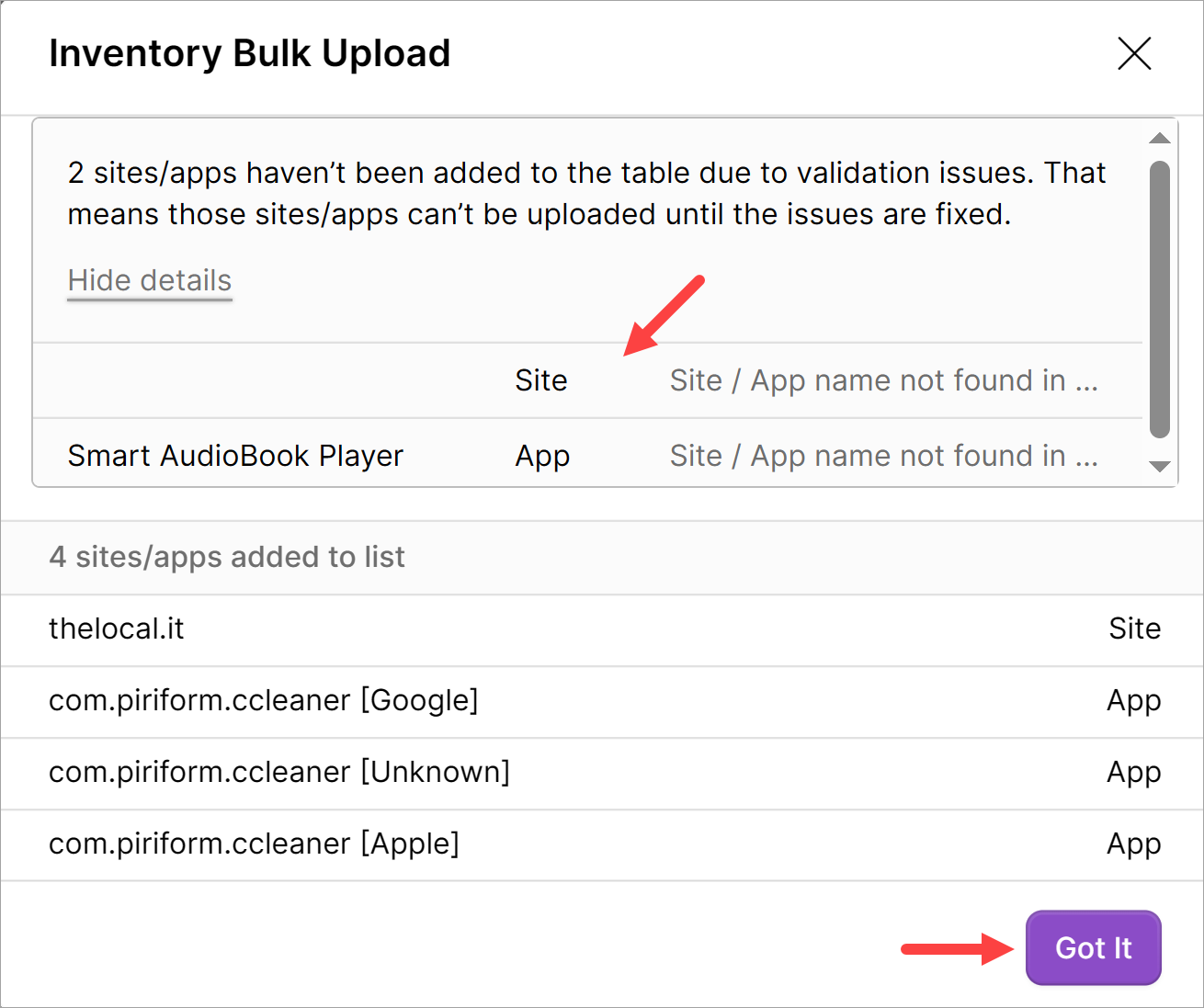
Task: Close the Inventory Bulk Upload dialog
Action: click(1134, 53)
